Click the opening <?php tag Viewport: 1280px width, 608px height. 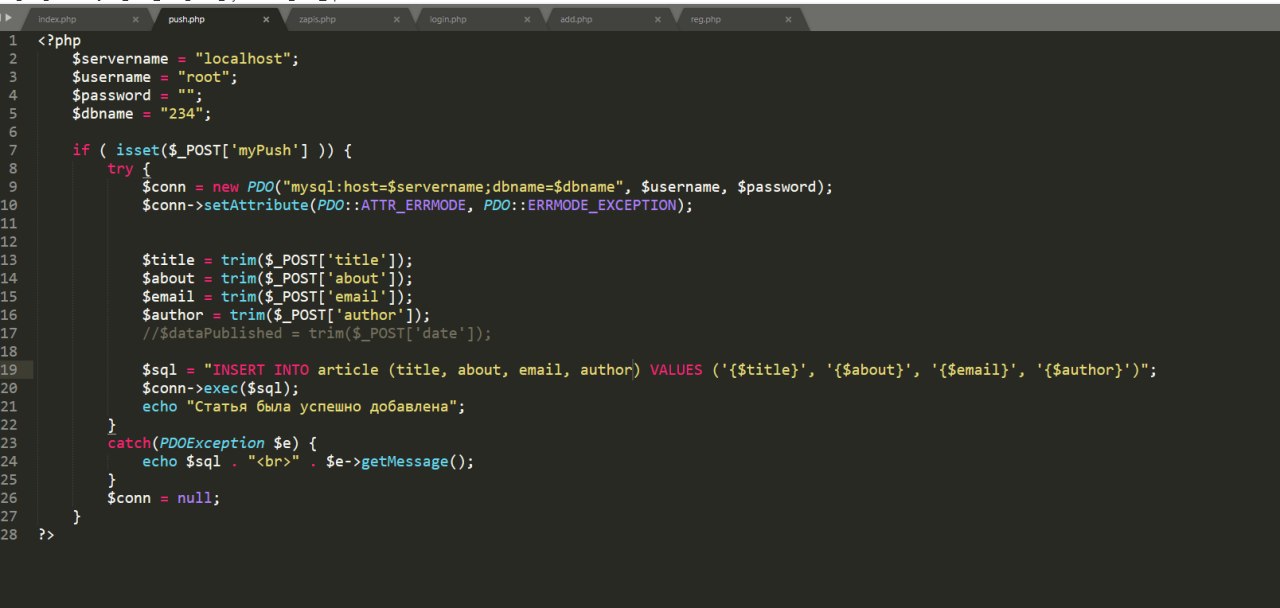(x=59, y=41)
